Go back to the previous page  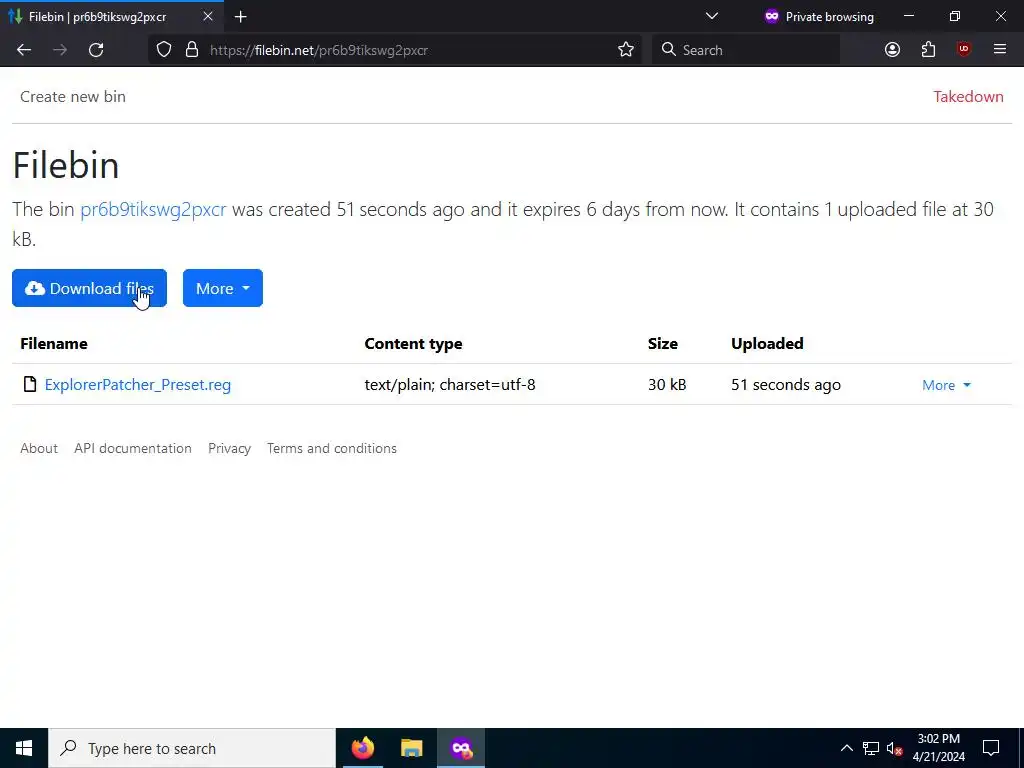click(24, 50)
